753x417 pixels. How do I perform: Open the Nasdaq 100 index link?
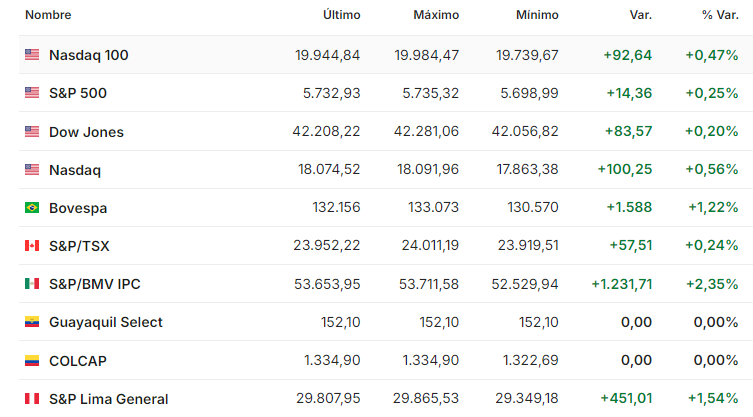(x=88, y=55)
